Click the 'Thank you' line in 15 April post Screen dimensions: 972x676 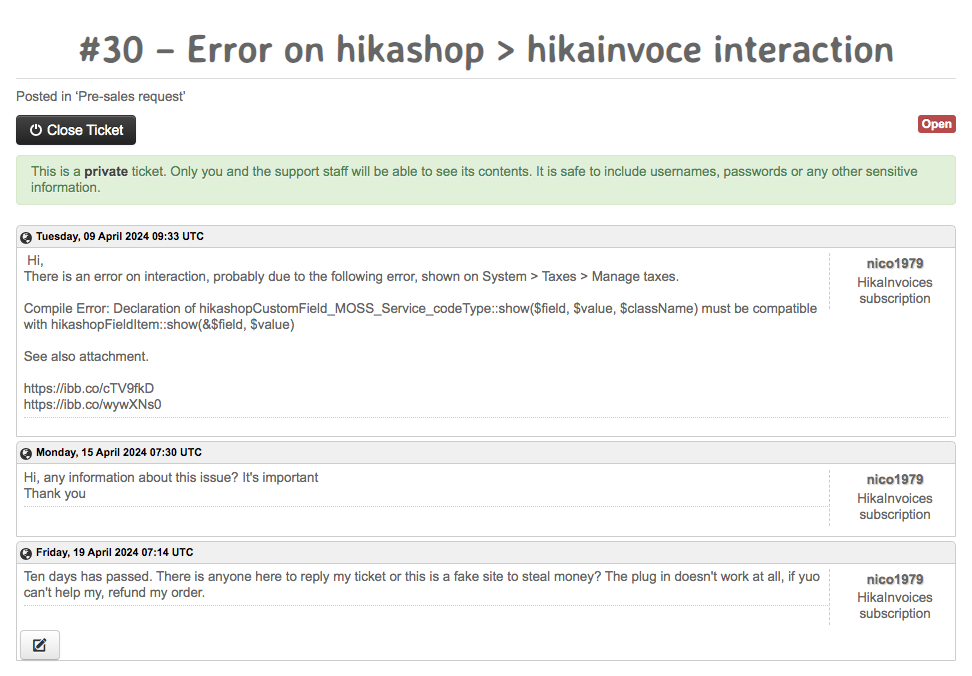coord(55,494)
